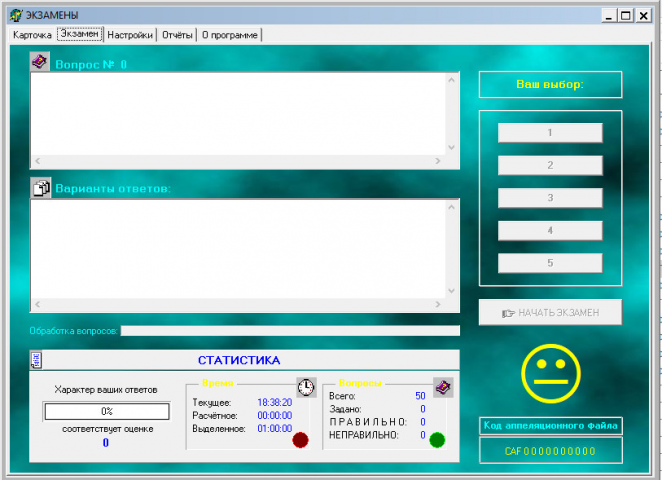Click the yellow neutral smiley face
This screenshot has width=662, height=480.
[x=551, y=374]
